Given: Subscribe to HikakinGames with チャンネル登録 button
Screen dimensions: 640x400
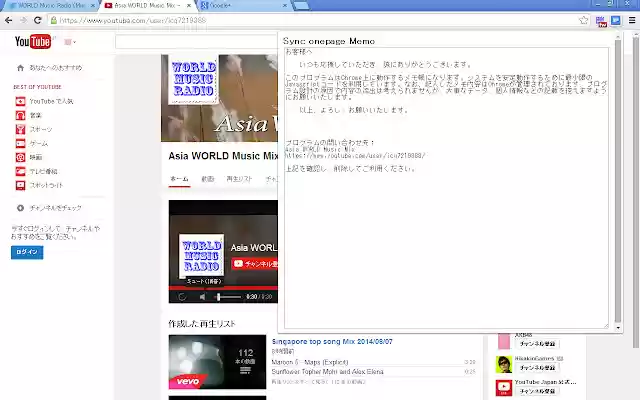Looking at the screenshot, I should click(x=537, y=367).
